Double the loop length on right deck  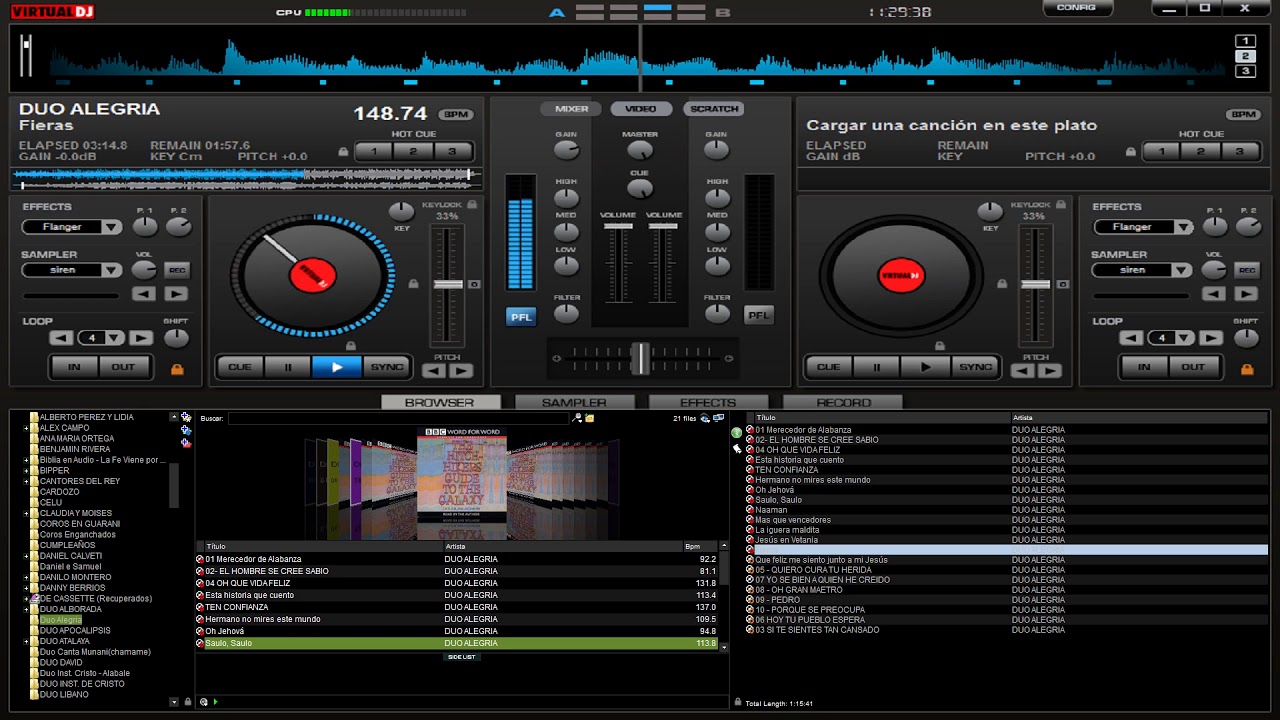tap(1212, 338)
